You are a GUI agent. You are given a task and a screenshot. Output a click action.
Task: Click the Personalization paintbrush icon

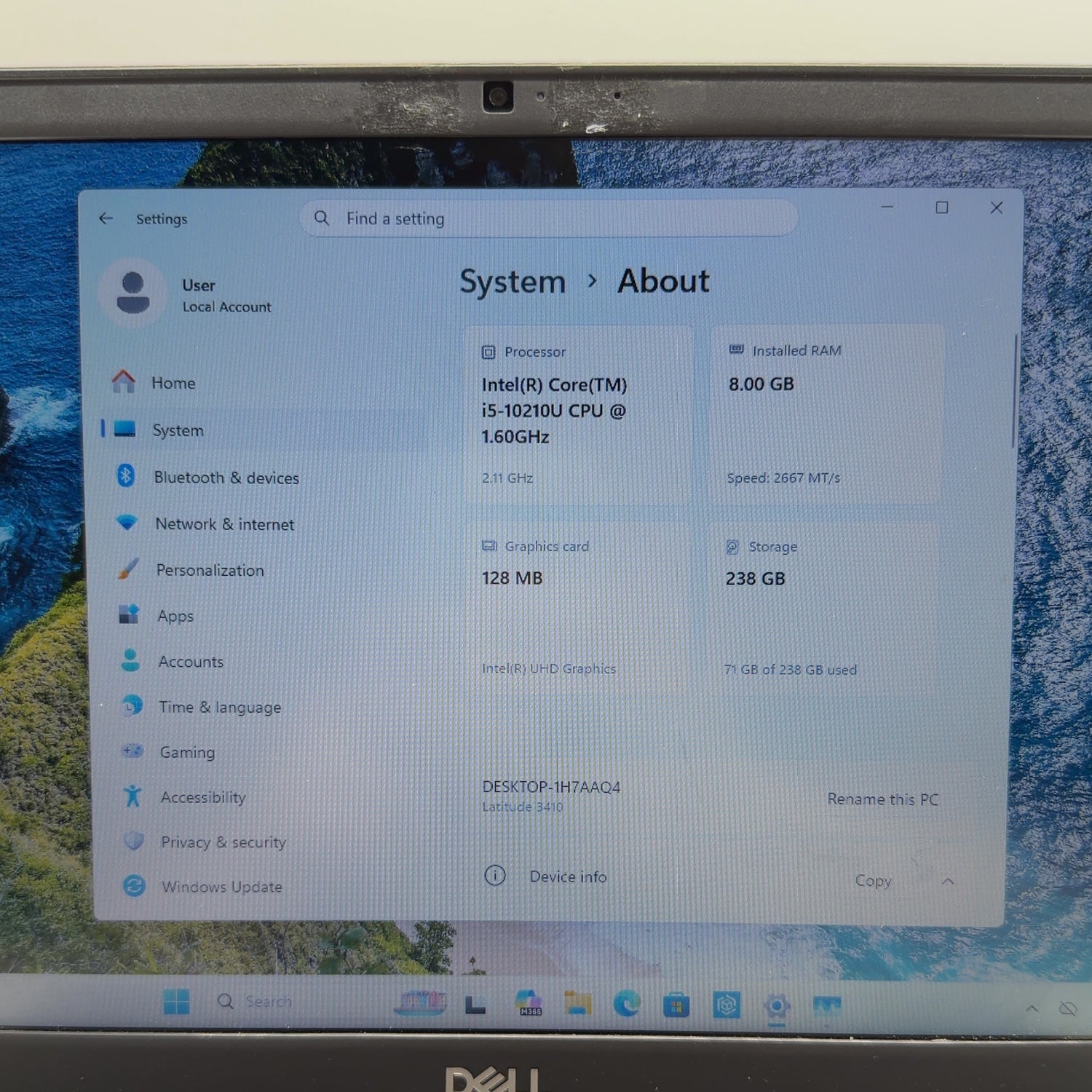pyautogui.click(x=128, y=569)
